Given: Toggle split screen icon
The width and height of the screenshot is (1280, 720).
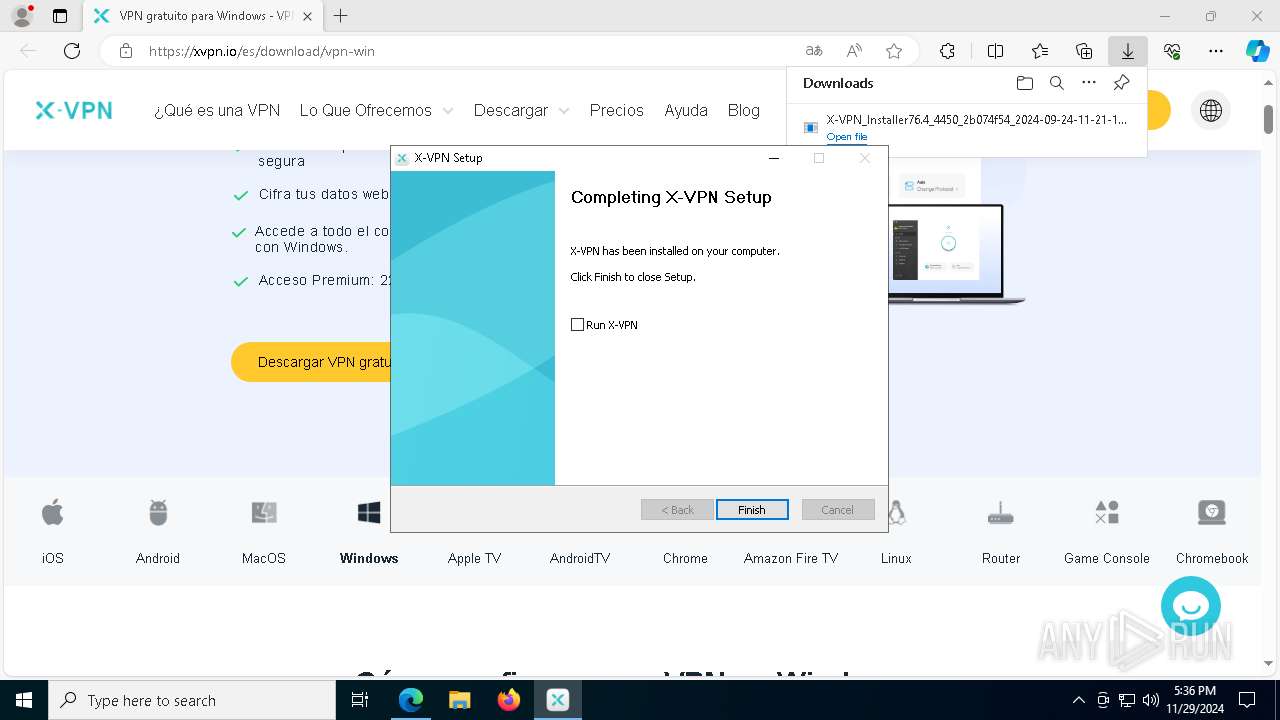Looking at the screenshot, I should pos(995,51).
